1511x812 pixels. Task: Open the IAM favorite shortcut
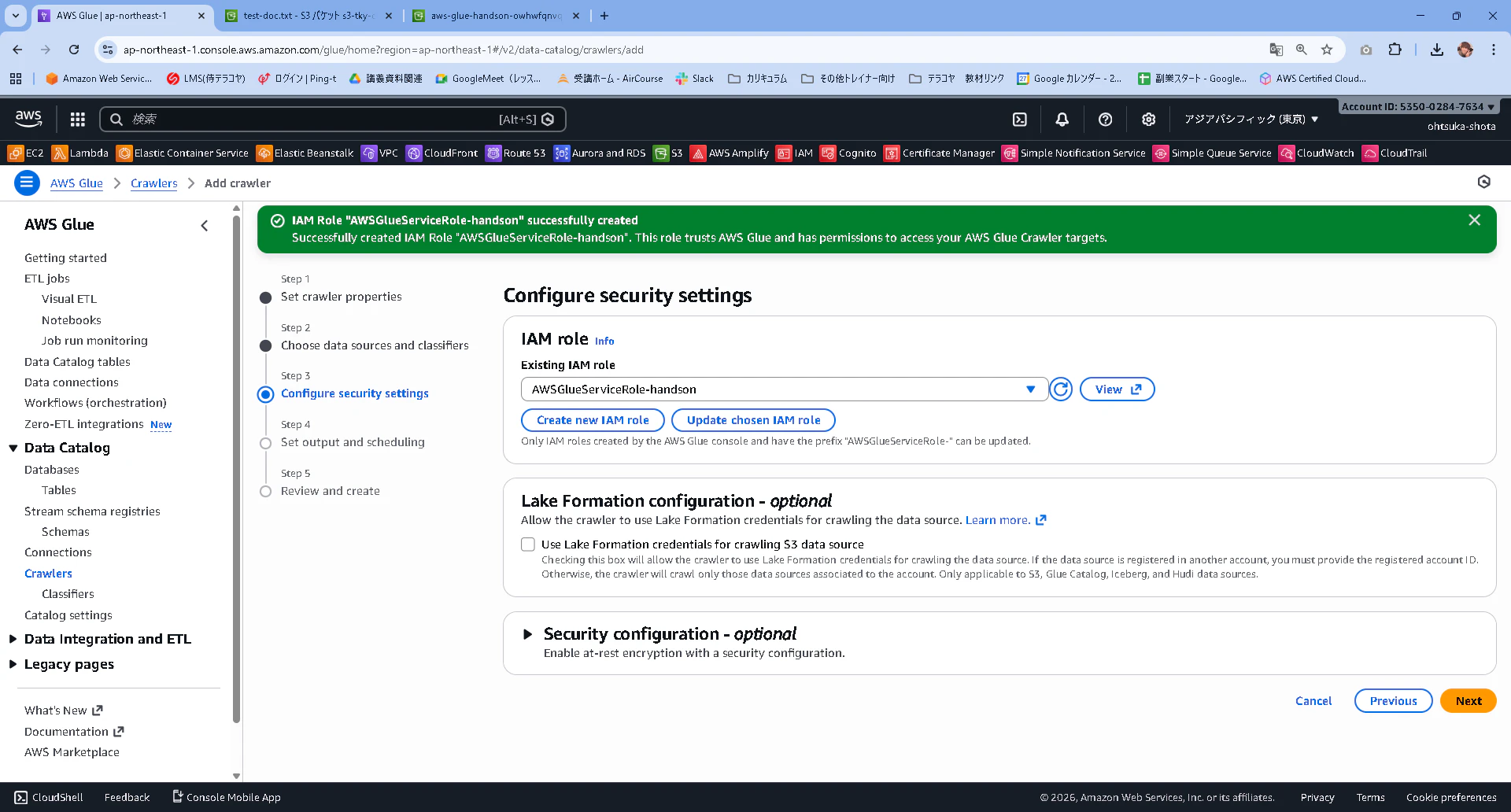pos(794,153)
